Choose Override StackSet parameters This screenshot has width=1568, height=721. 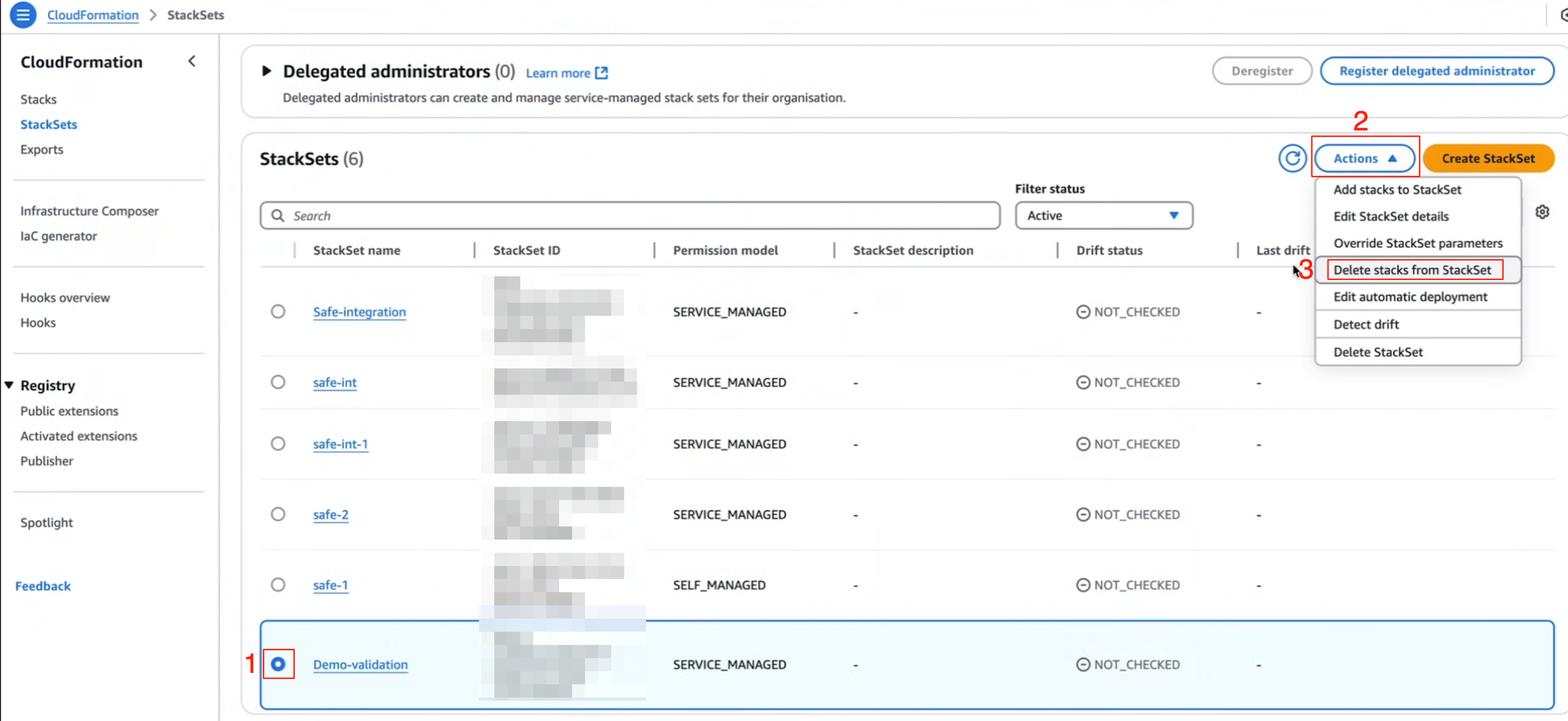point(1418,243)
